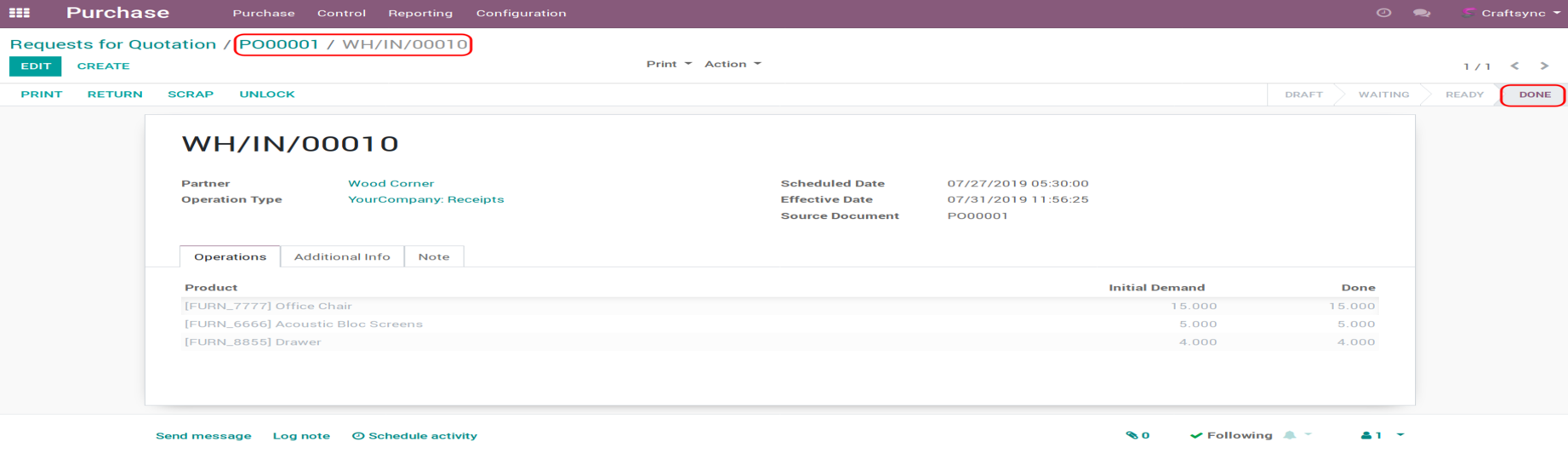Expand the Print dropdown

pyautogui.click(x=669, y=64)
